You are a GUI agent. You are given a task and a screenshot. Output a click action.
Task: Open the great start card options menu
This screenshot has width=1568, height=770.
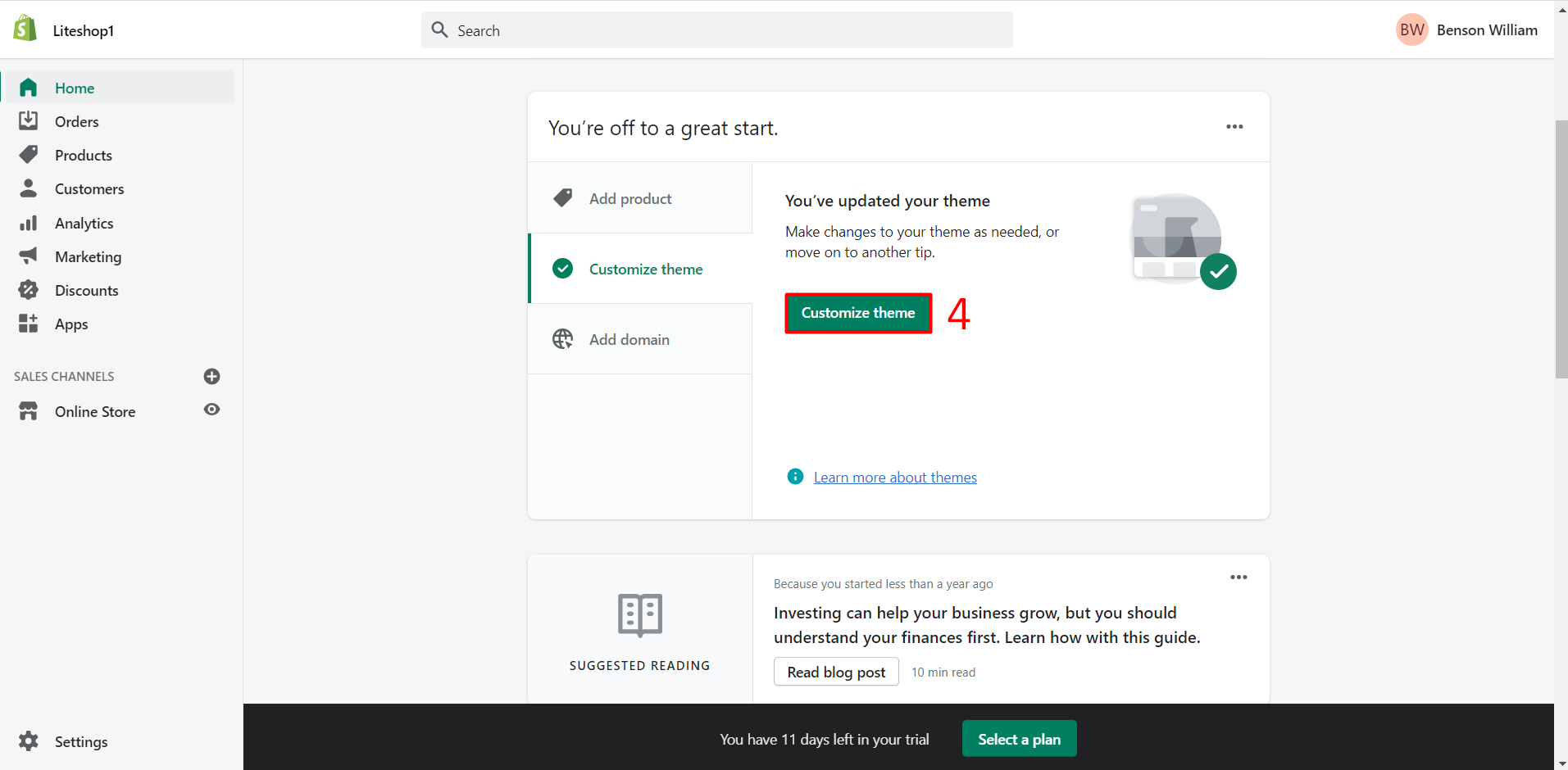point(1234,127)
